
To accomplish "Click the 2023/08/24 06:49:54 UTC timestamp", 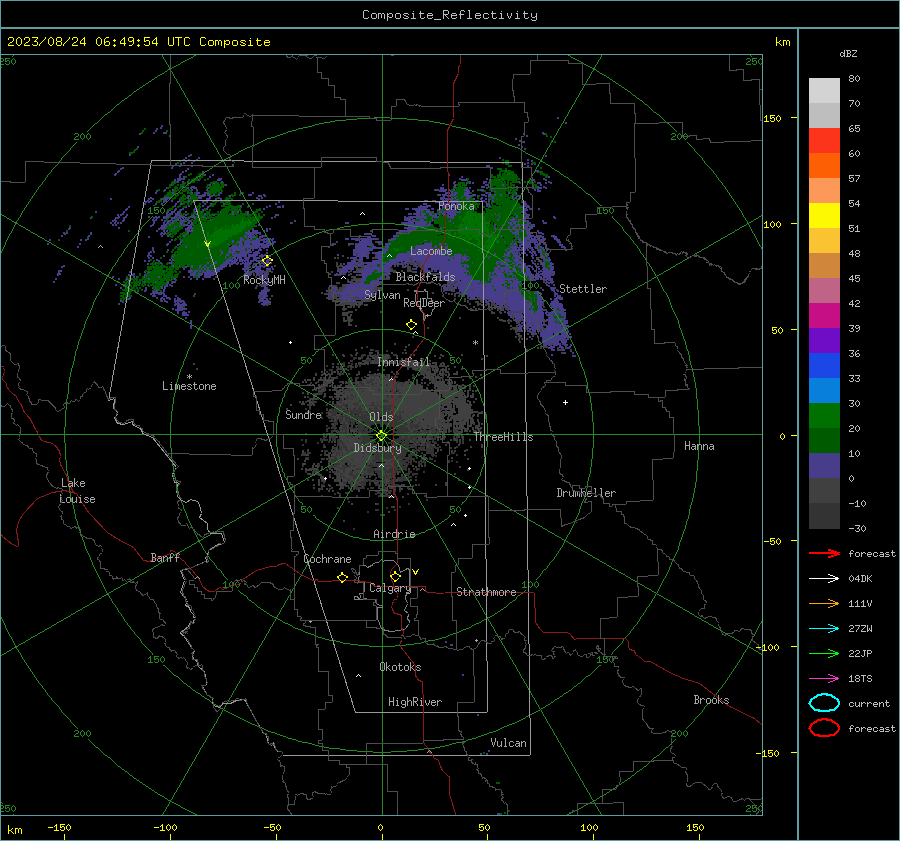I will pos(99,42).
